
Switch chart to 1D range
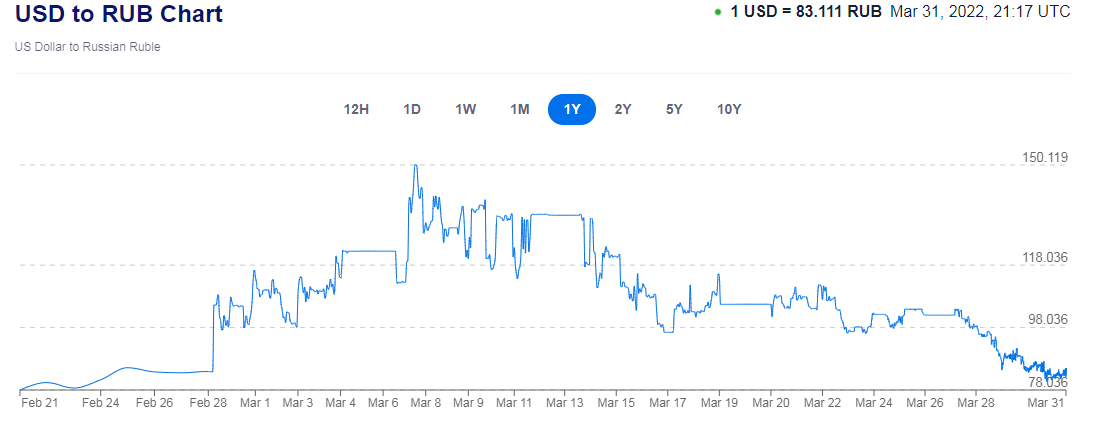pos(412,110)
